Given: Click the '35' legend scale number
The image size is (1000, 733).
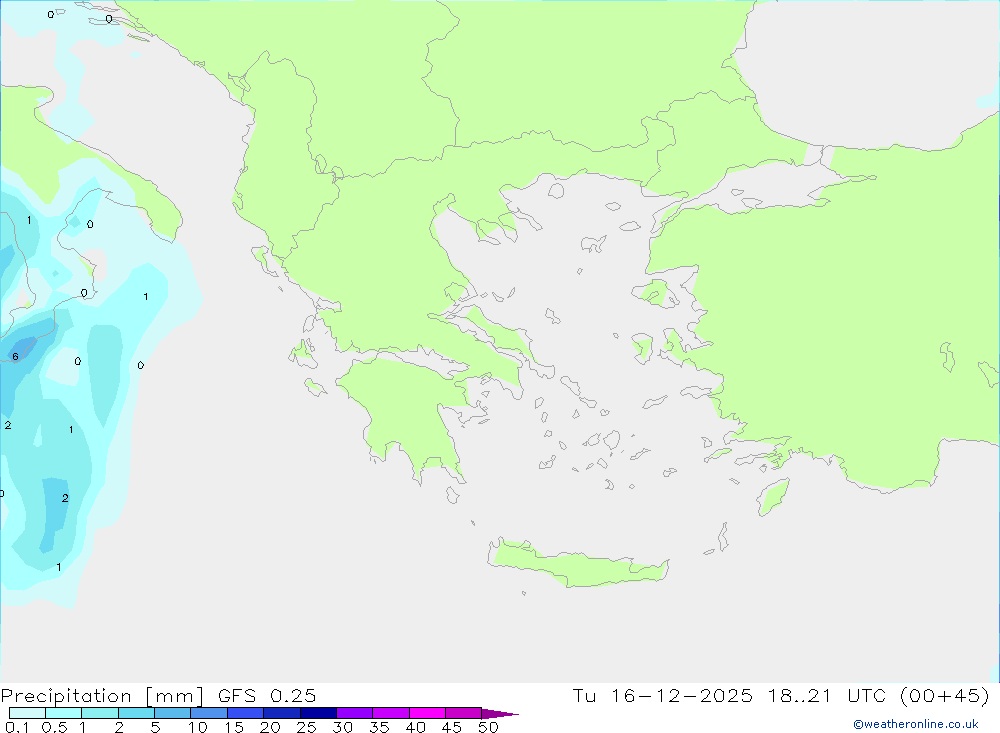Looking at the screenshot, I should tap(379, 727).
